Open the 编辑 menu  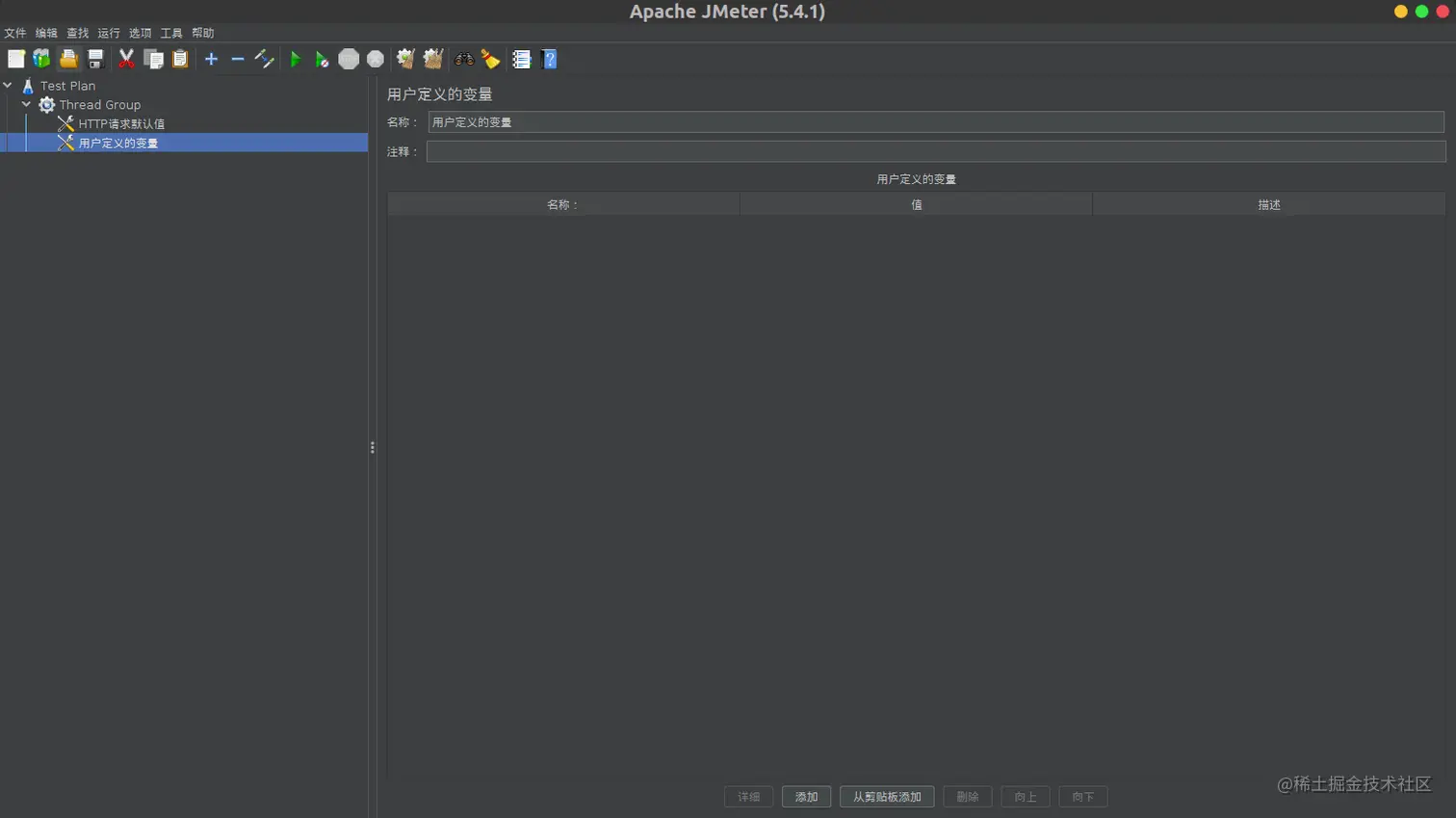pyautogui.click(x=46, y=33)
